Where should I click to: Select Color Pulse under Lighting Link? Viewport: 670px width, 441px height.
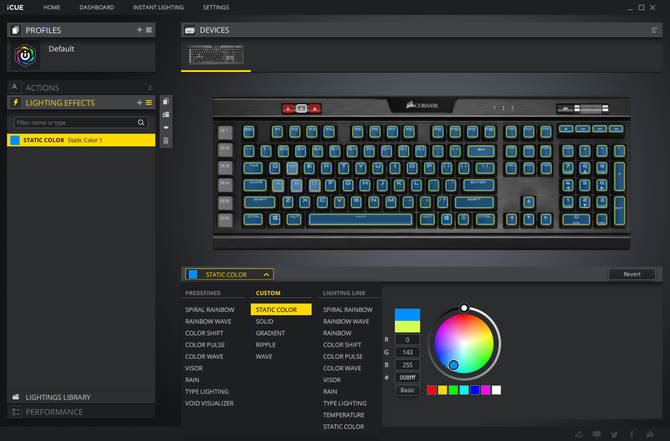click(x=343, y=356)
